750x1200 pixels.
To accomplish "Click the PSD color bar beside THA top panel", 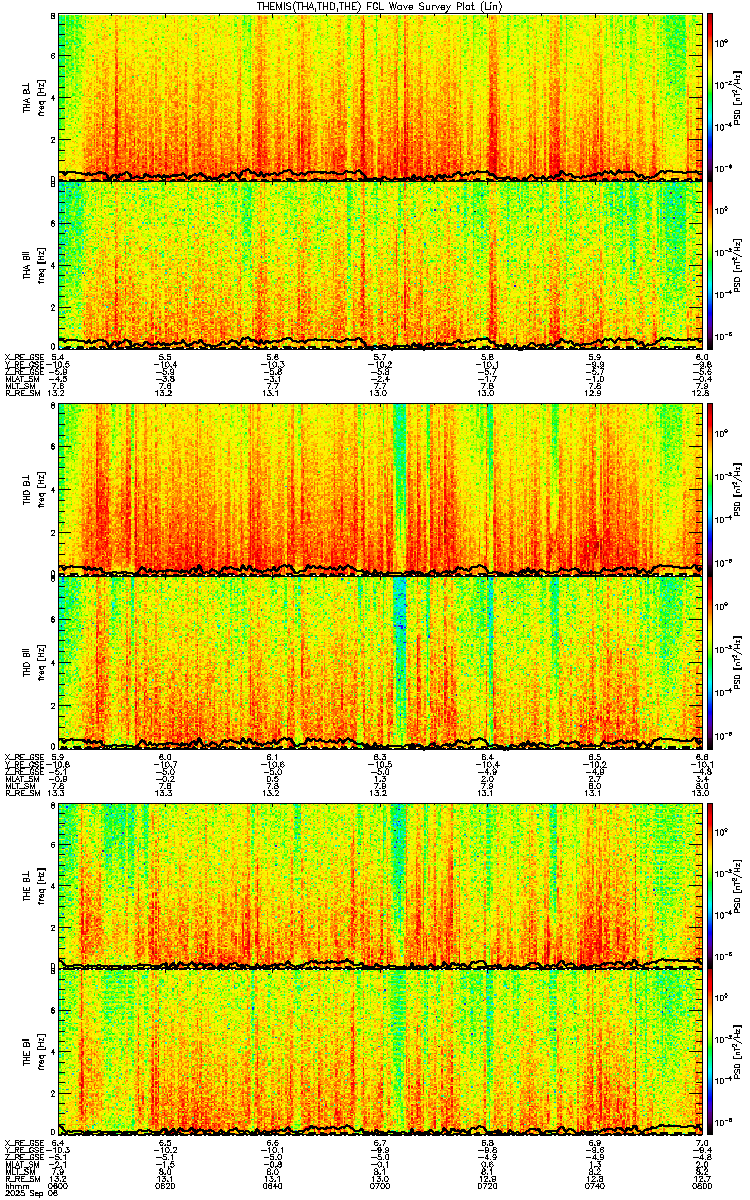I will click(709, 98).
